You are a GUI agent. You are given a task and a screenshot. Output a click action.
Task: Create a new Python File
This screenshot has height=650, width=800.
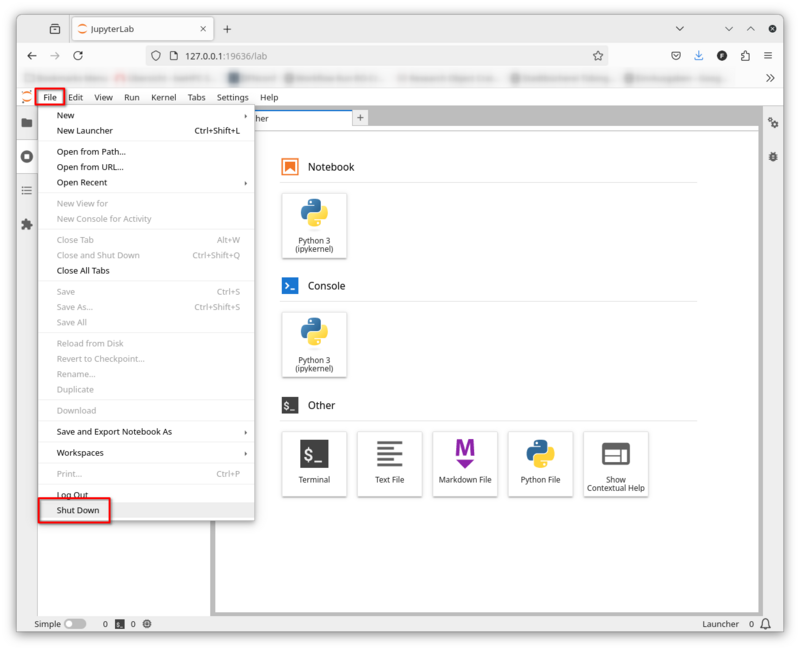pyautogui.click(x=540, y=464)
